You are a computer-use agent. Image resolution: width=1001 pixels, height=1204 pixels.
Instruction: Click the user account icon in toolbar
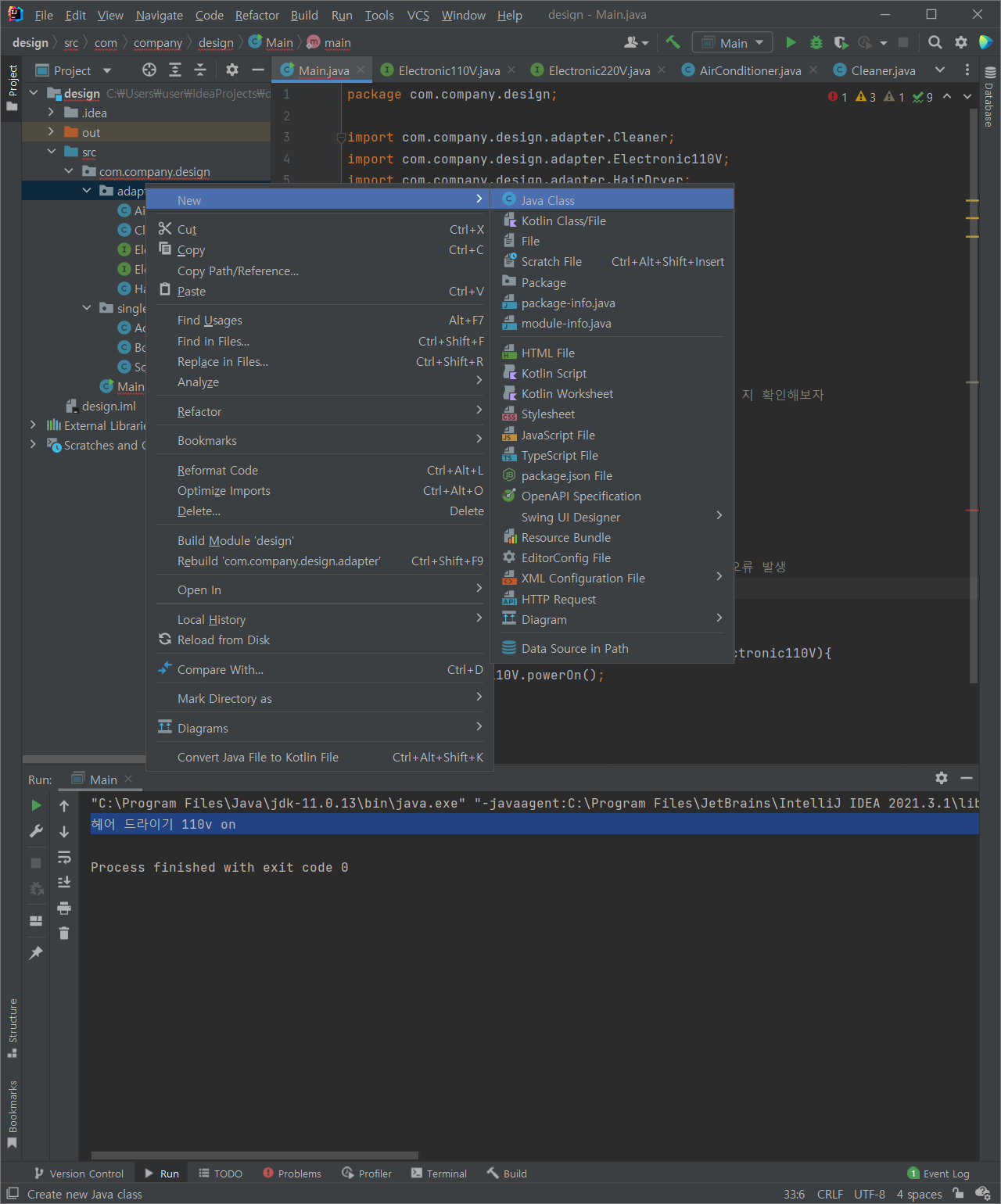click(x=636, y=42)
